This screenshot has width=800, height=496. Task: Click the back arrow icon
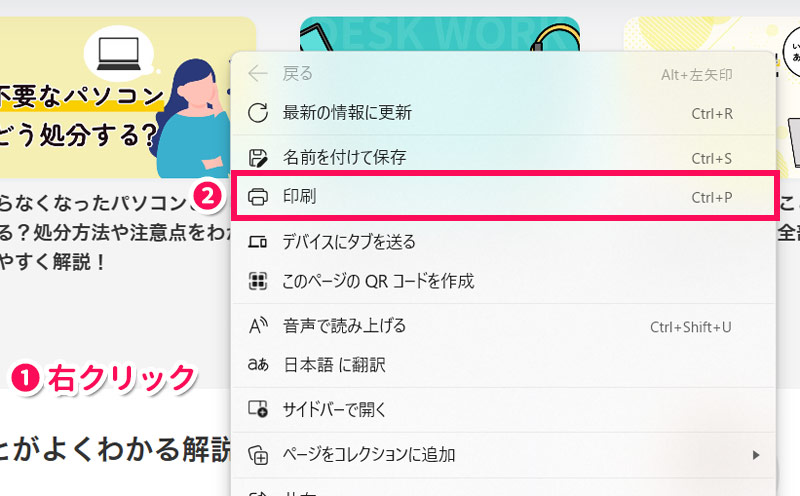[258, 73]
